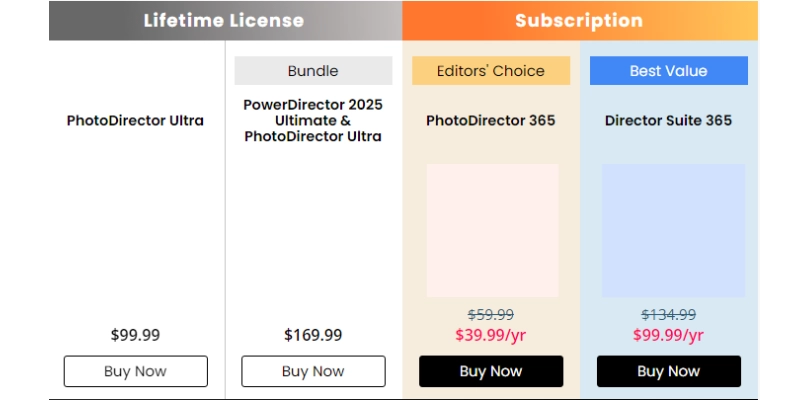The image size is (800, 400).
Task: Click the Editors' Choice badge
Action: coord(491,71)
